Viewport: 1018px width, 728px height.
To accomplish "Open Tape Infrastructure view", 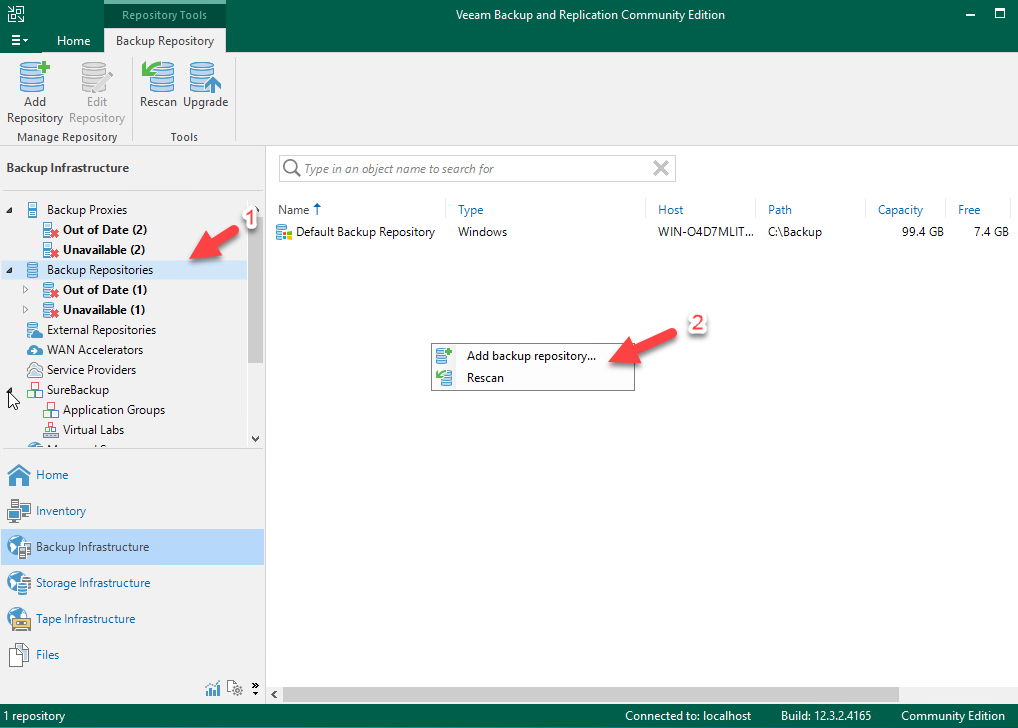I will (x=85, y=619).
